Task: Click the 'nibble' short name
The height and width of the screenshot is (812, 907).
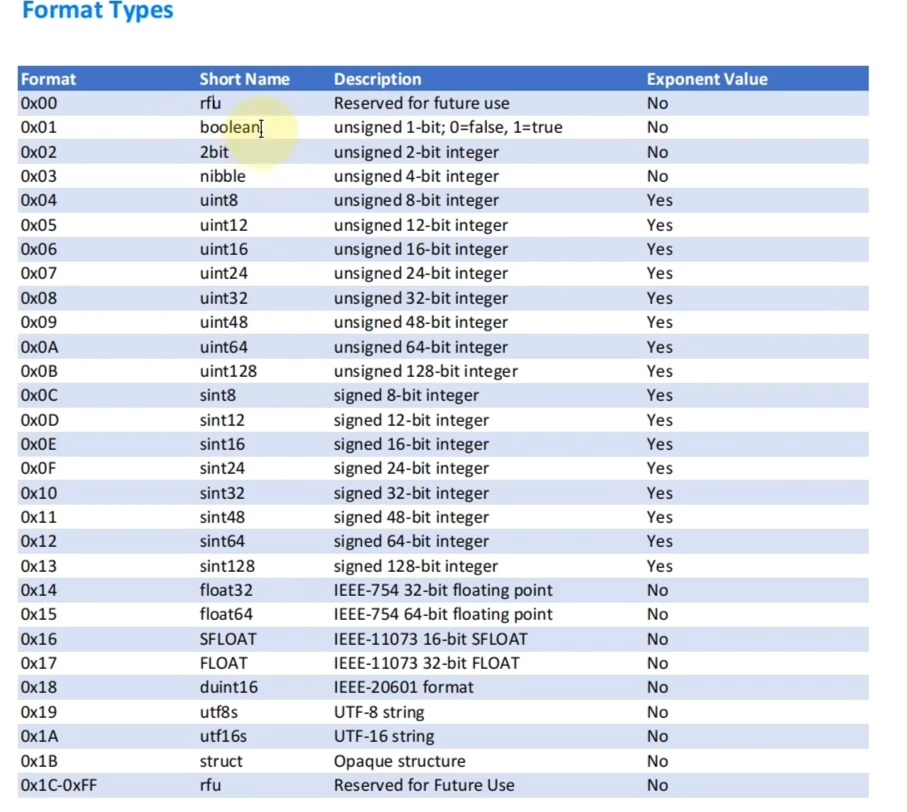Action: pyautogui.click(x=223, y=176)
